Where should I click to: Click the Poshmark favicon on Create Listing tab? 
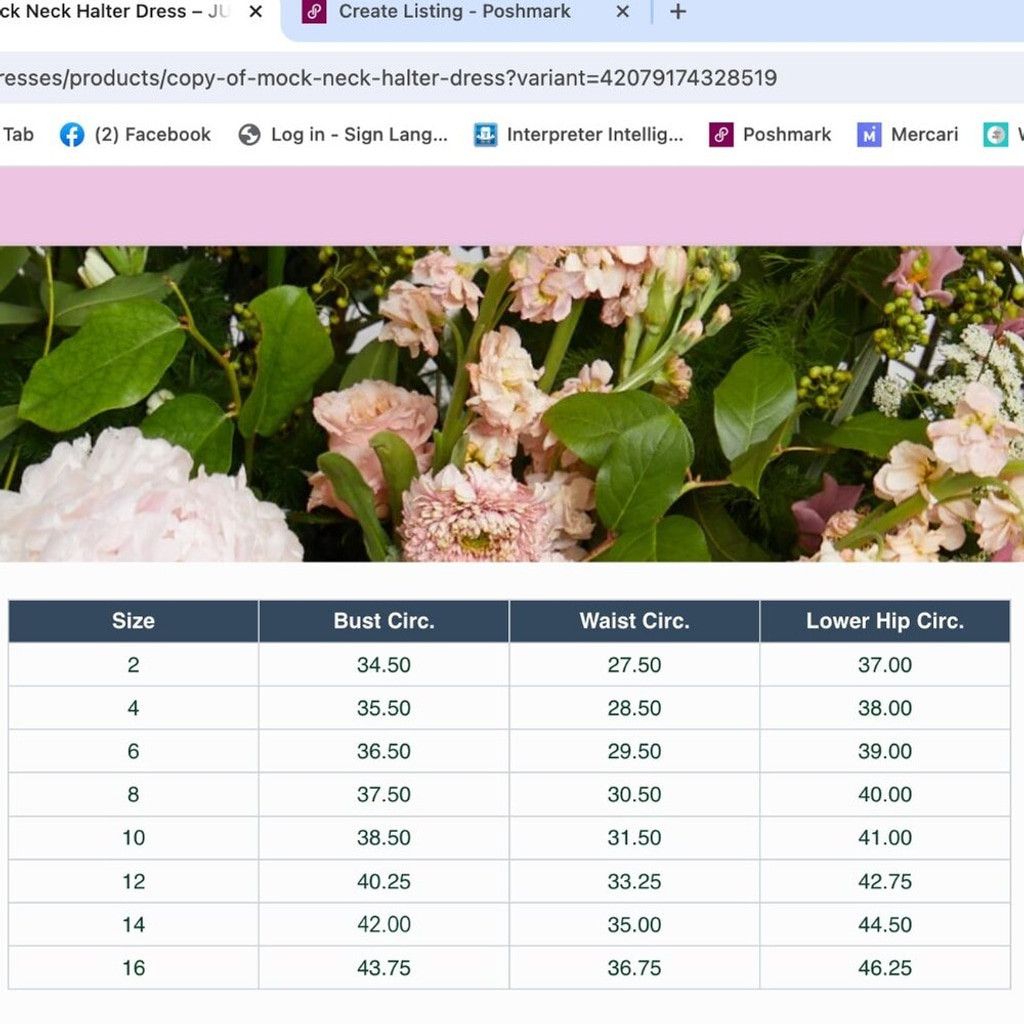pyautogui.click(x=314, y=11)
